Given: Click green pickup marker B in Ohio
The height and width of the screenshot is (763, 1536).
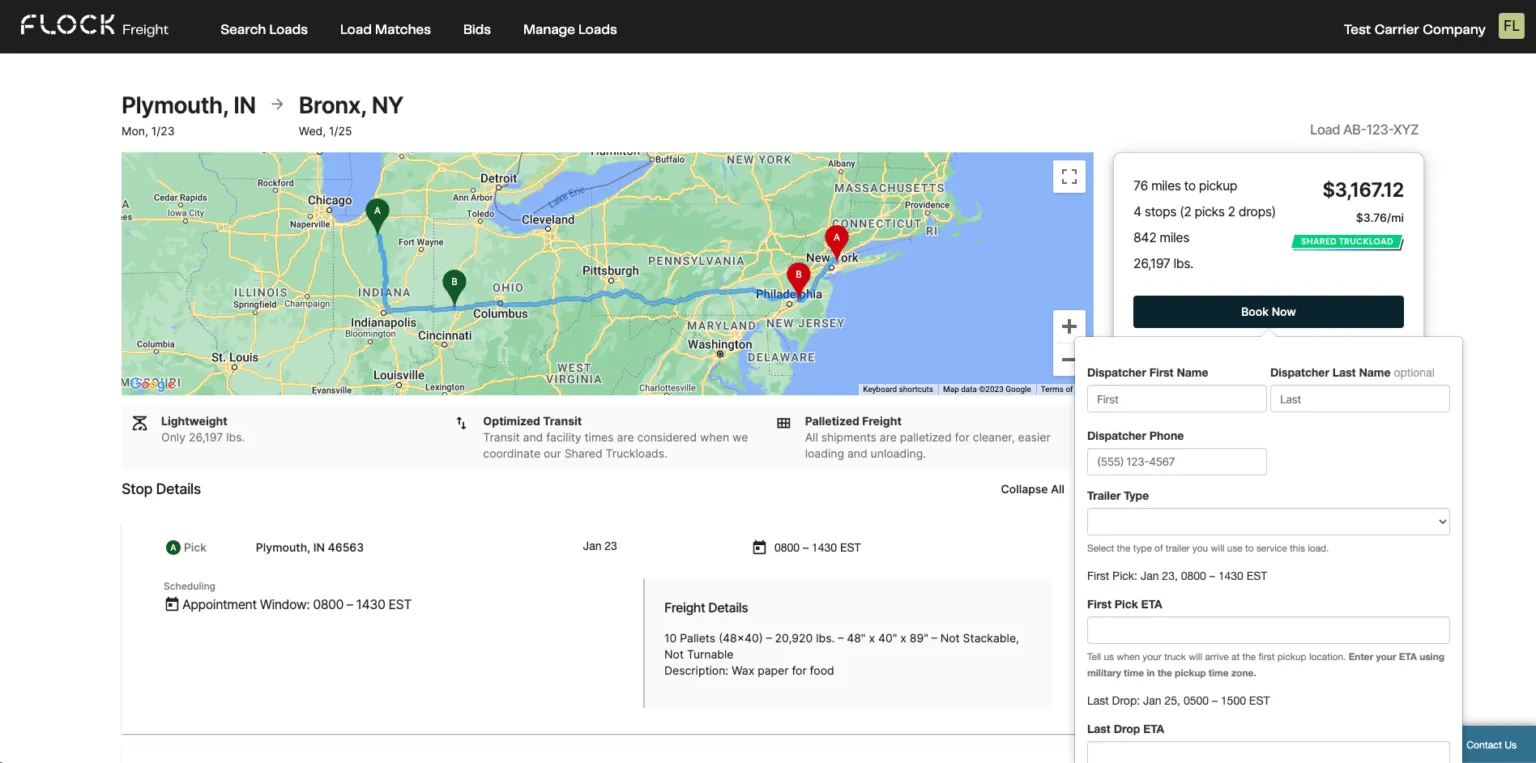Looking at the screenshot, I should (x=454, y=286).
